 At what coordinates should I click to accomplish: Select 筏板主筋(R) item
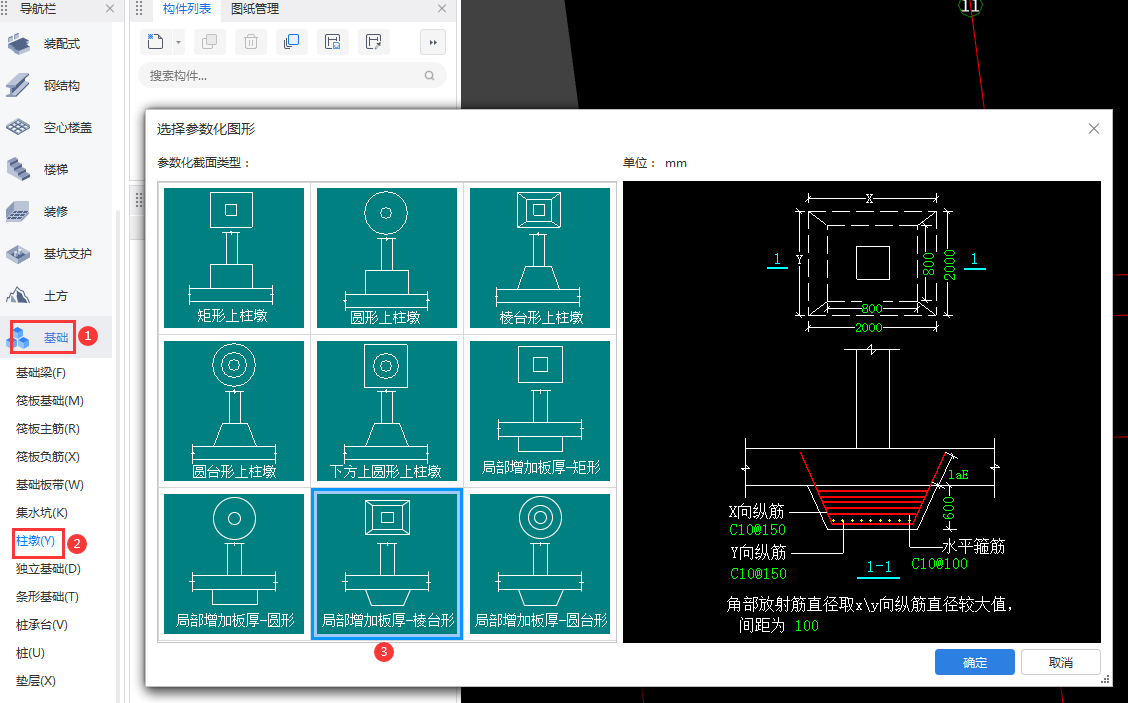[x=47, y=429]
